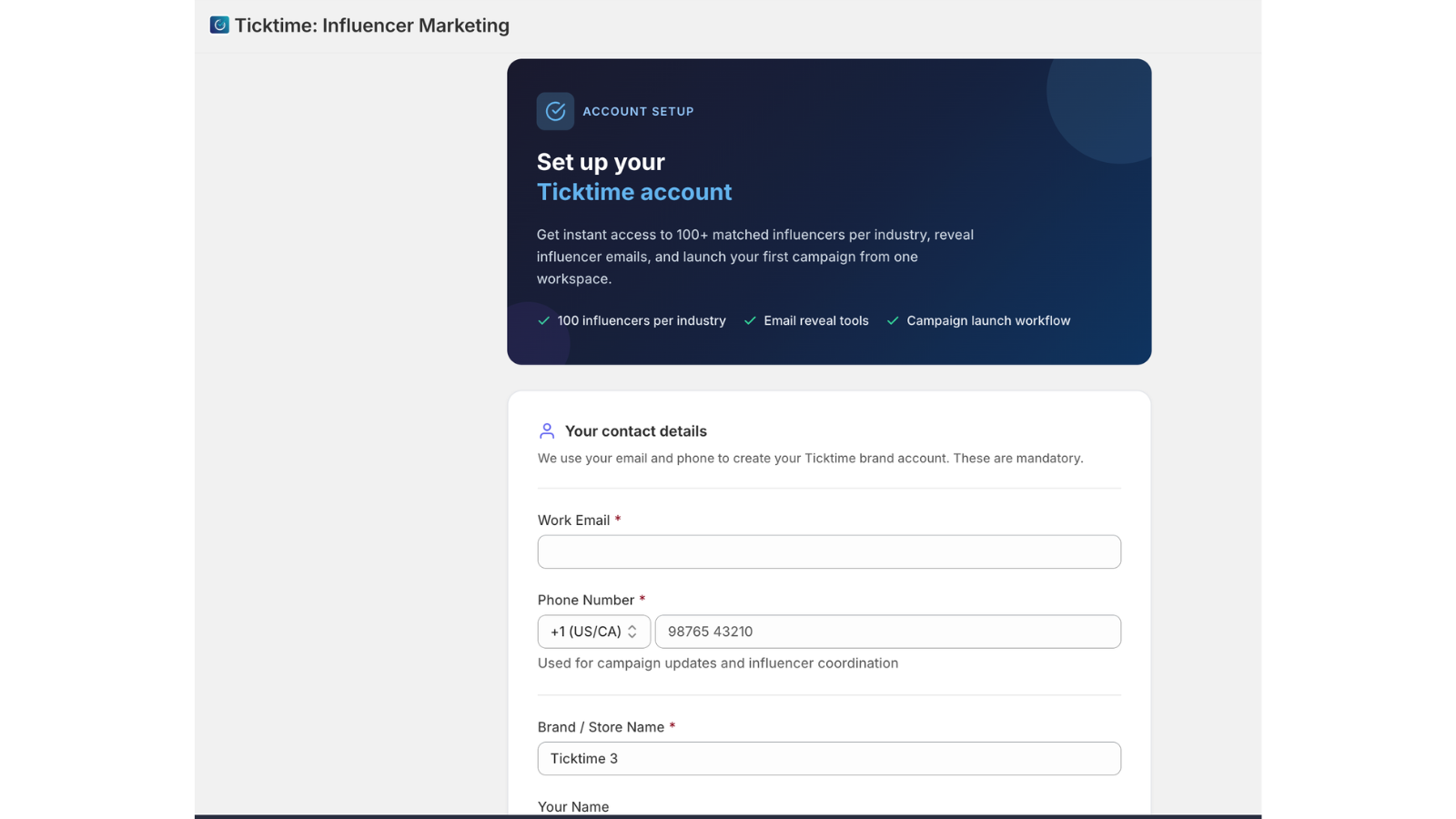The width and height of the screenshot is (1456, 819).
Task: Click the Brand / Store Name label
Action: click(x=601, y=727)
